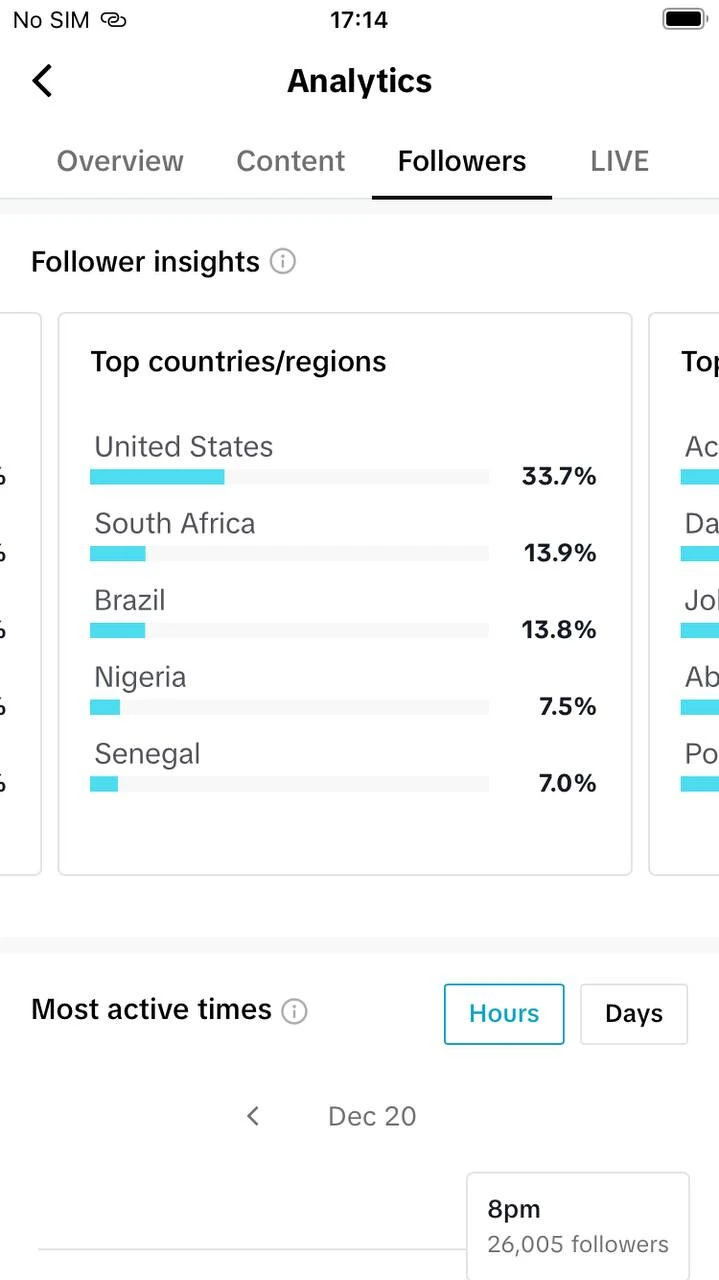This screenshot has width=719, height=1280.
Task: Show previous date with left chevron
Action: pyautogui.click(x=253, y=1116)
